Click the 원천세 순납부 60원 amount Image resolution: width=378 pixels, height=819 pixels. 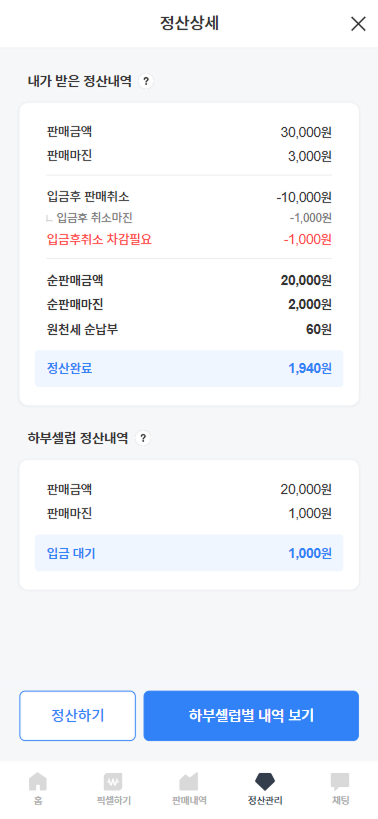click(x=318, y=330)
